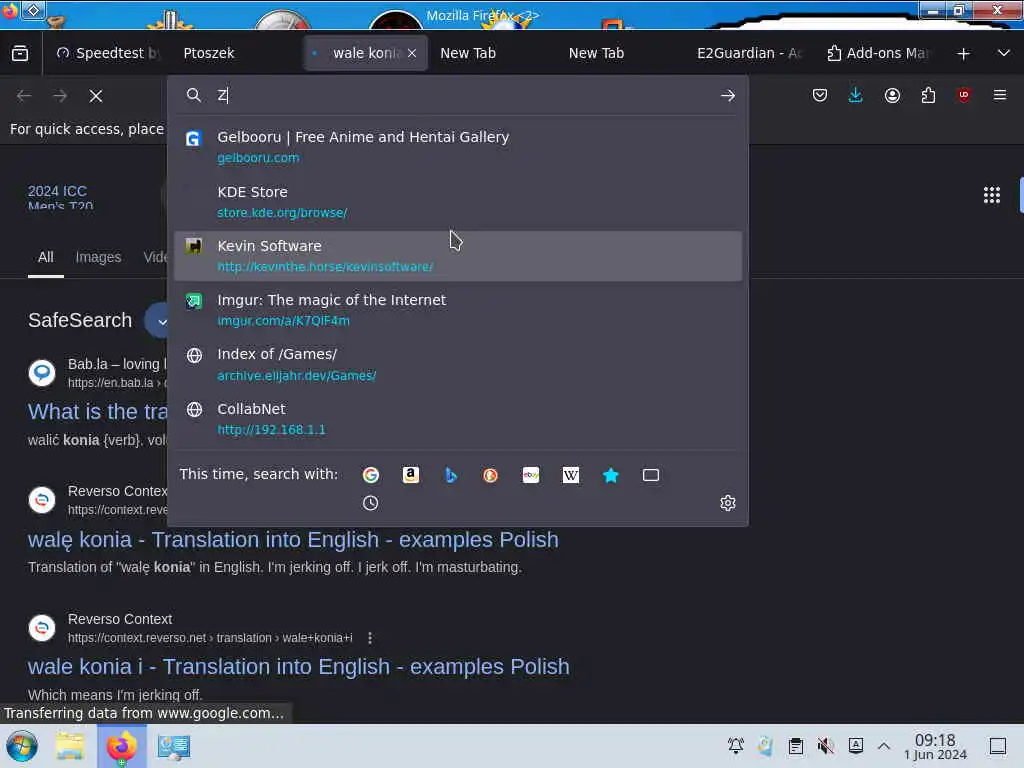Switch to Speedtest tab
Viewport: 1024px width, 768px height.
click(x=108, y=54)
